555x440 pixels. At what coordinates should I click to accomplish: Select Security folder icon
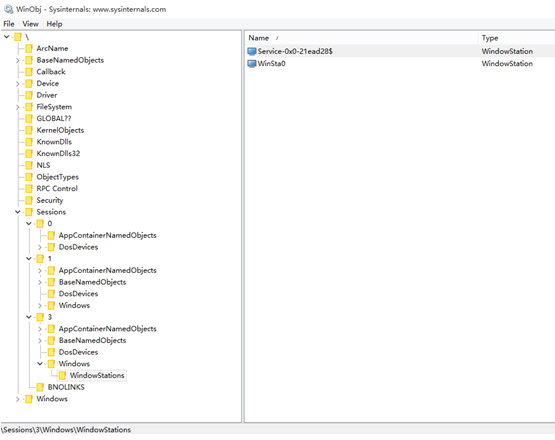click(x=29, y=200)
